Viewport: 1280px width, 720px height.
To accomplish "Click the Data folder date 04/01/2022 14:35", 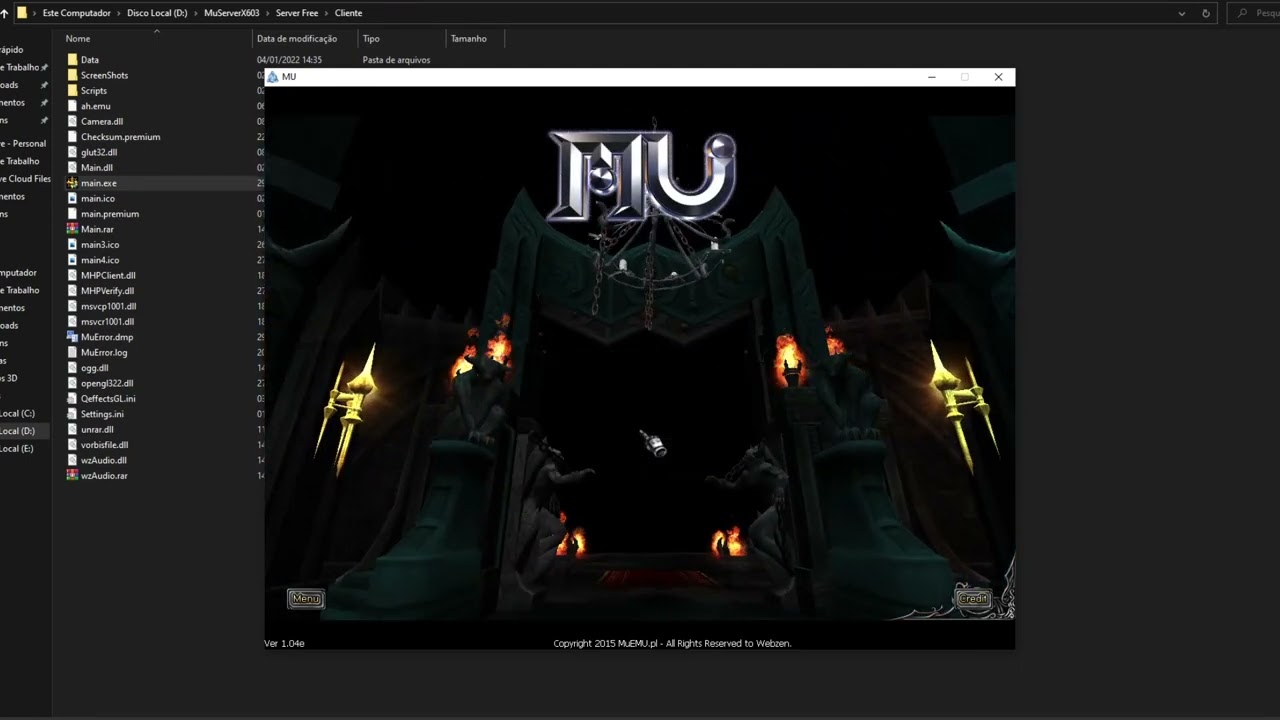I will pyautogui.click(x=289, y=60).
